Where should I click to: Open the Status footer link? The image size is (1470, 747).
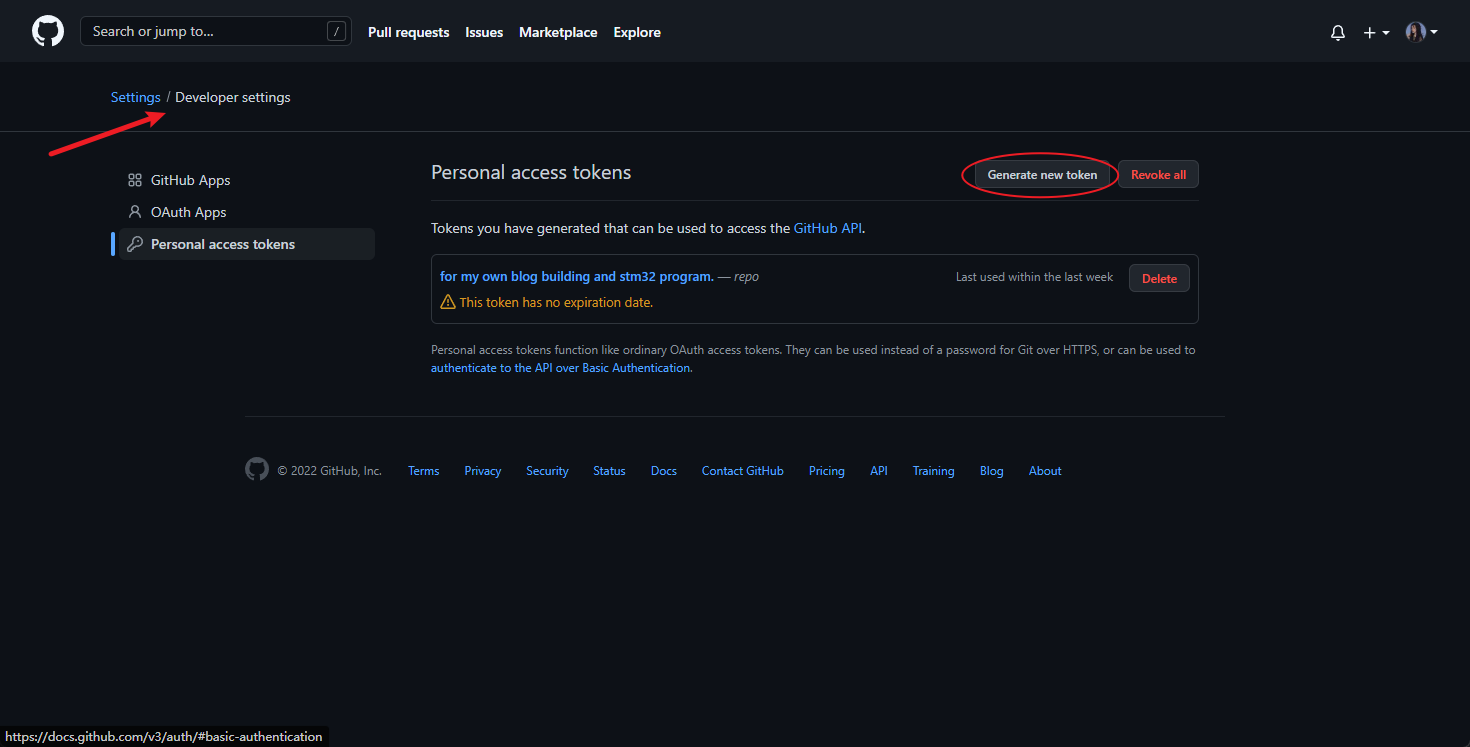(x=609, y=471)
